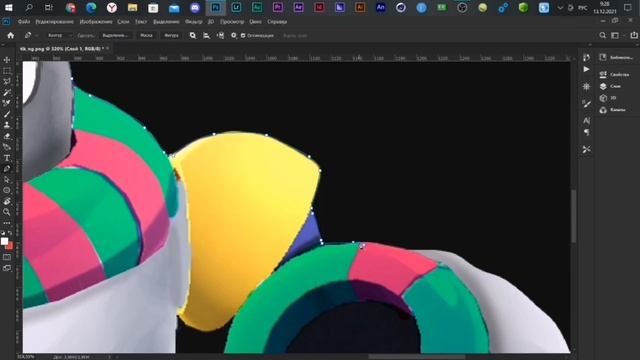This screenshot has height=360, width=640.
Task: Open the 3D panel
Action: coord(608,98)
